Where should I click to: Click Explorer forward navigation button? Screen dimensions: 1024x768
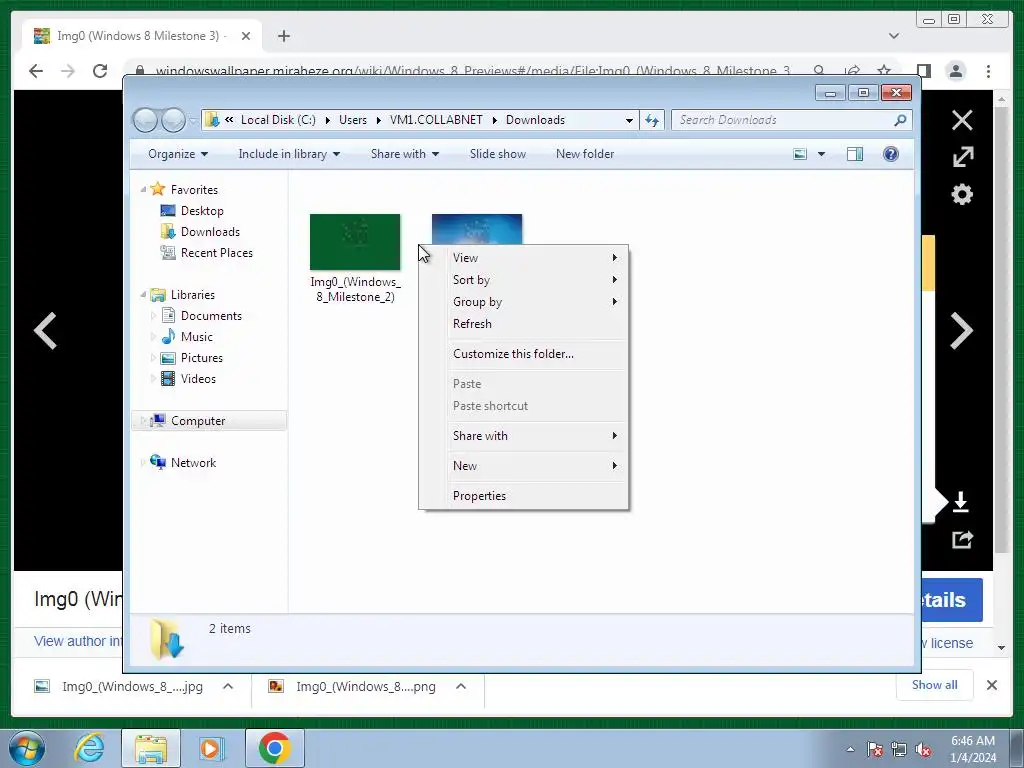coord(173,120)
